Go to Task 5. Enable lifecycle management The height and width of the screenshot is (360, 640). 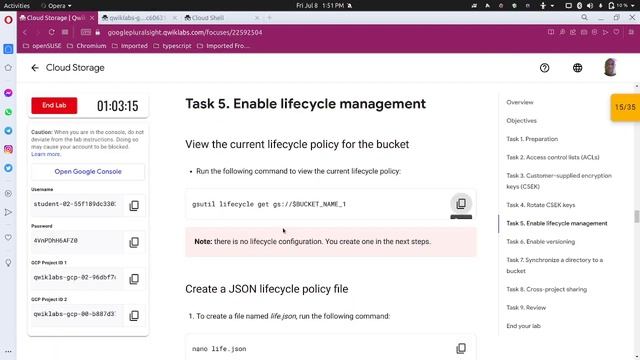pos(557,223)
